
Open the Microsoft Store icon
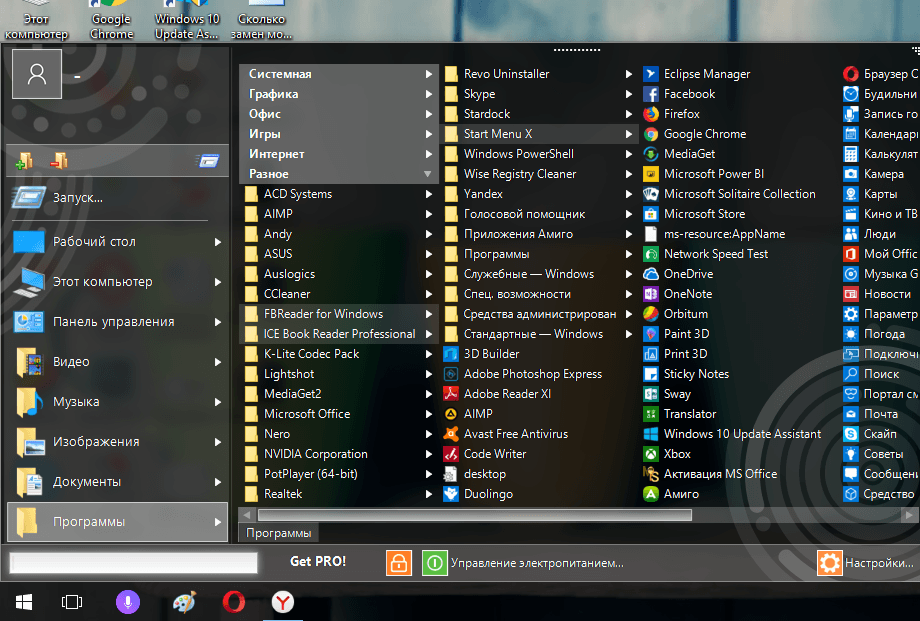pyautogui.click(x=651, y=214)
